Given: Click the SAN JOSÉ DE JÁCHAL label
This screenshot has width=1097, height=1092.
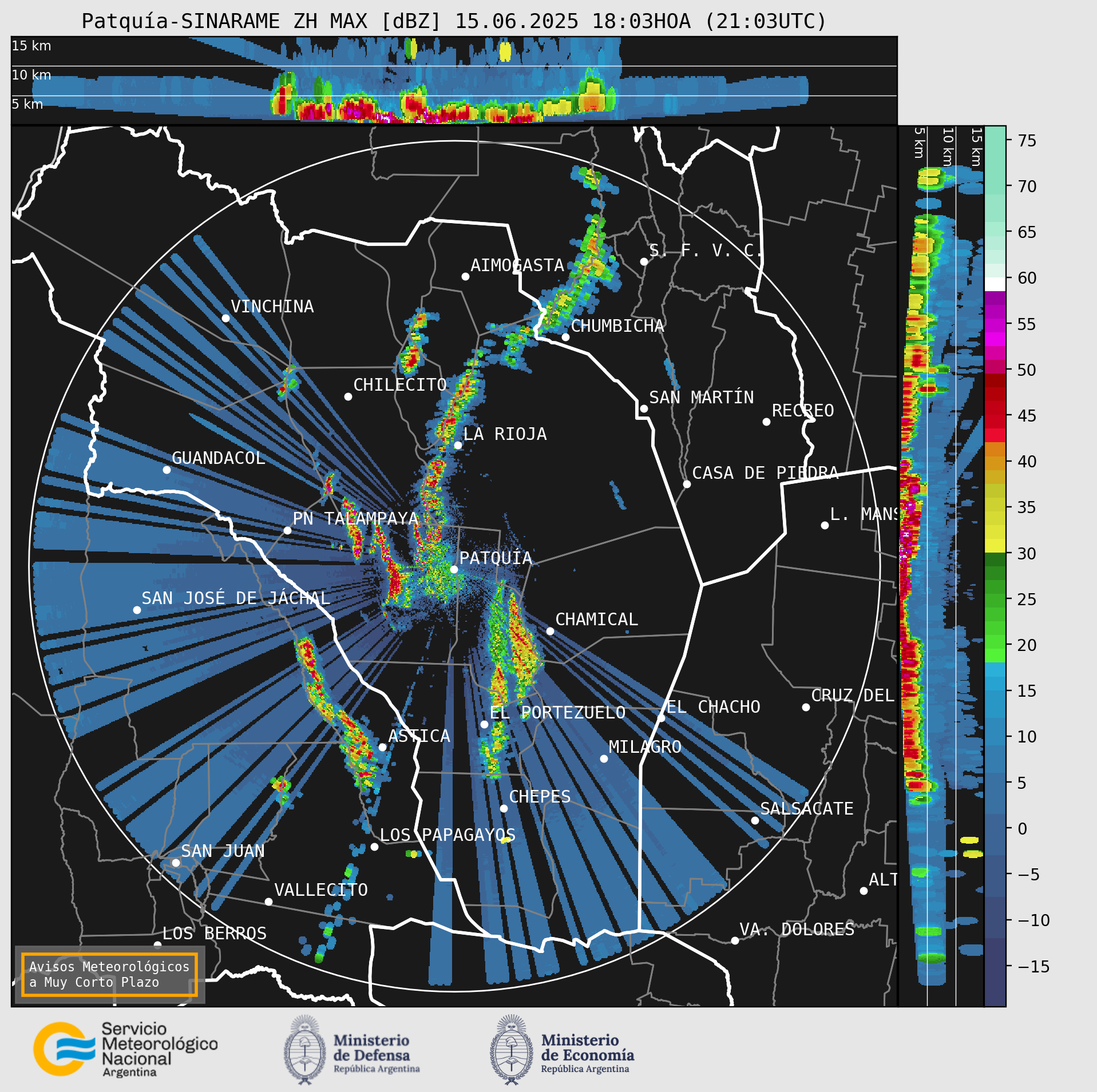Looking at the screenshot, I should pyautogui.click(x=236, y=598).
